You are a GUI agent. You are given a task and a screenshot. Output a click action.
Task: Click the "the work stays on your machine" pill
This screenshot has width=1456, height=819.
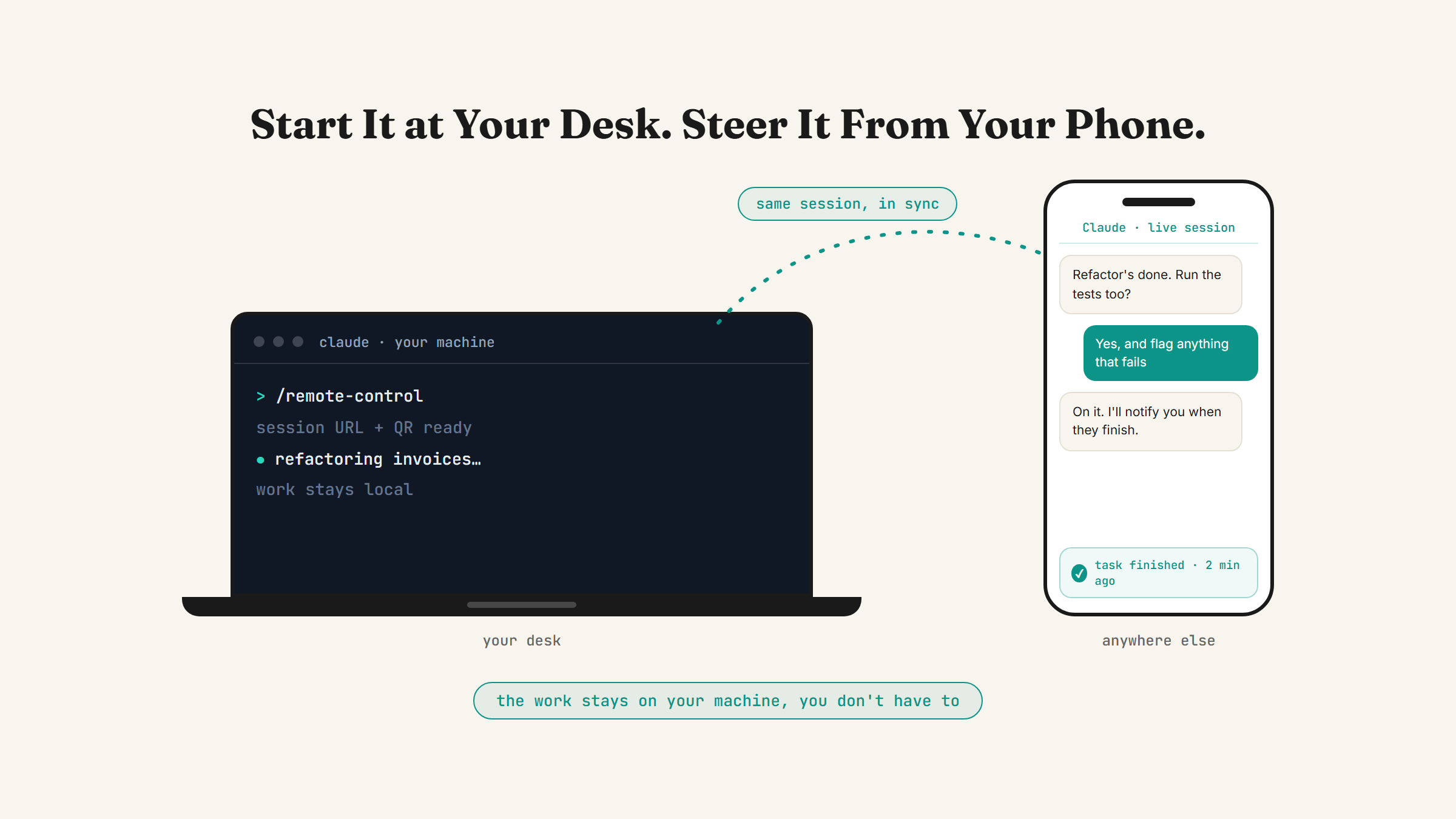tap(728, 701)
